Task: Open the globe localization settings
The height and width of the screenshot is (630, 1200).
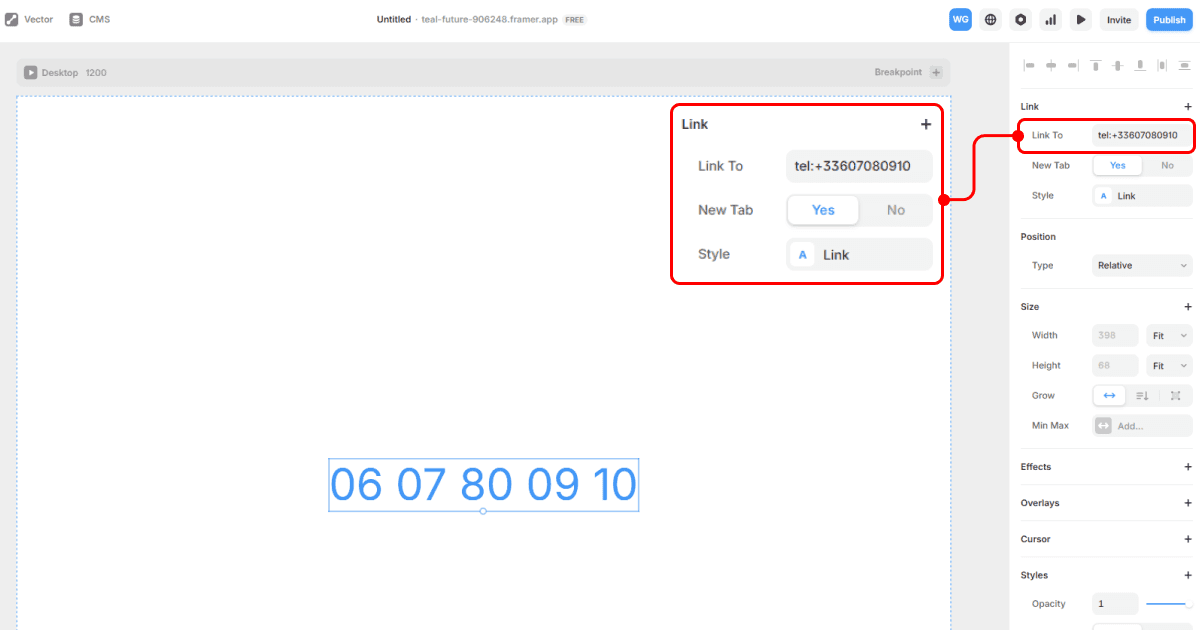Action: pos(990,19)
